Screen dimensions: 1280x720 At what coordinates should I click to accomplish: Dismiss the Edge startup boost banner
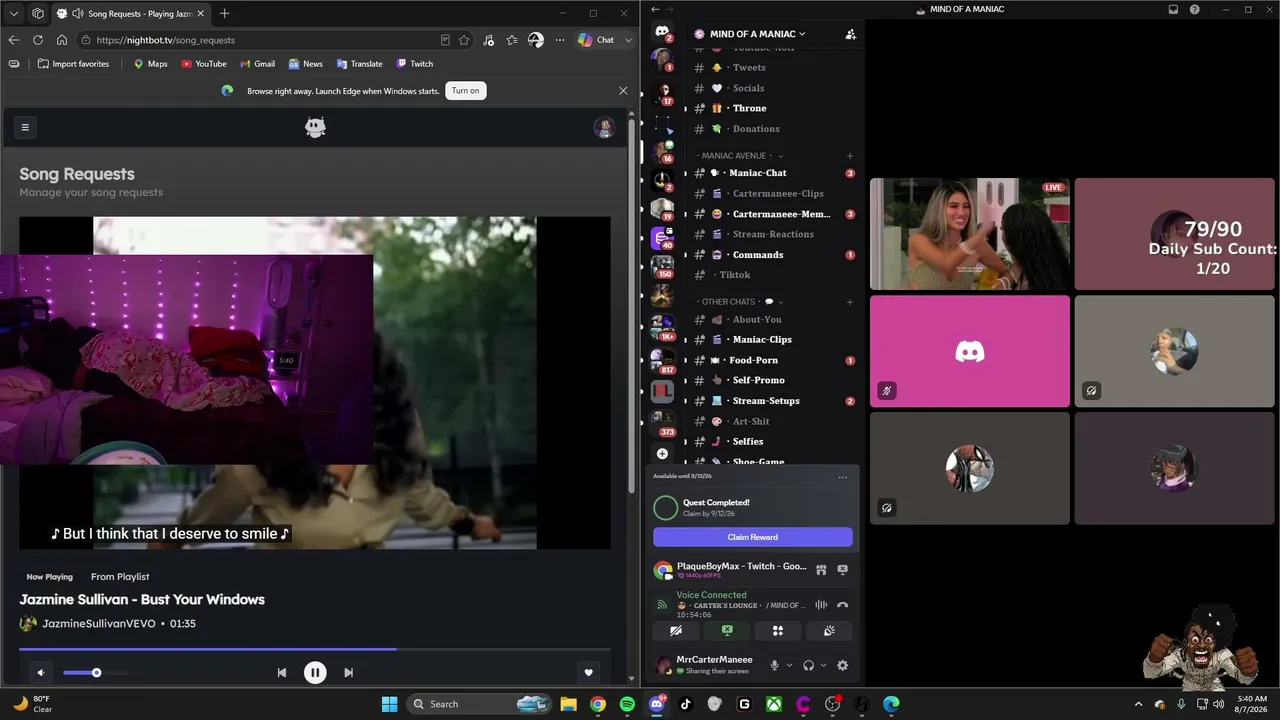[x=623, y=91]
